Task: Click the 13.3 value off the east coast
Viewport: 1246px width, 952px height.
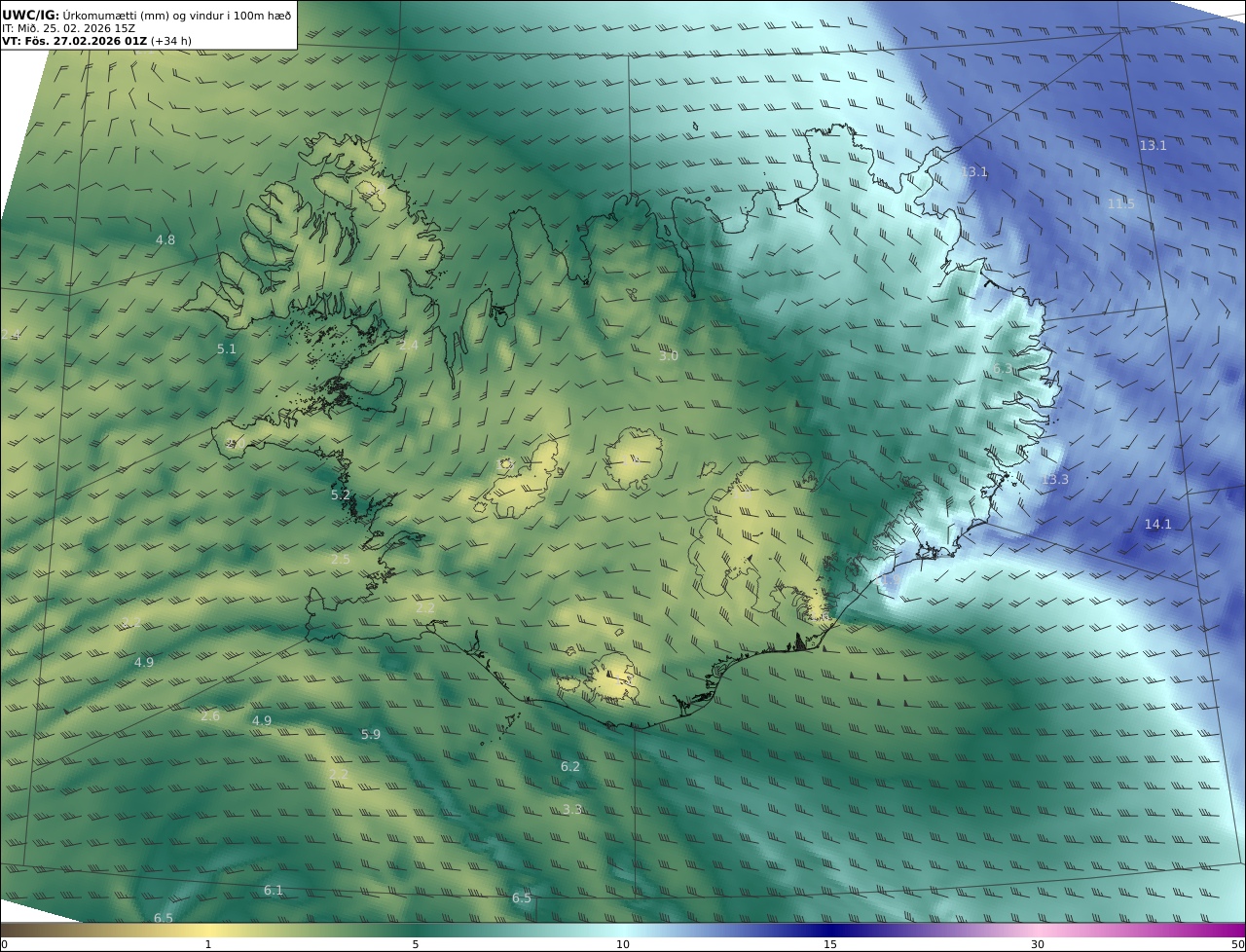Action: [x=1054, y=479]
